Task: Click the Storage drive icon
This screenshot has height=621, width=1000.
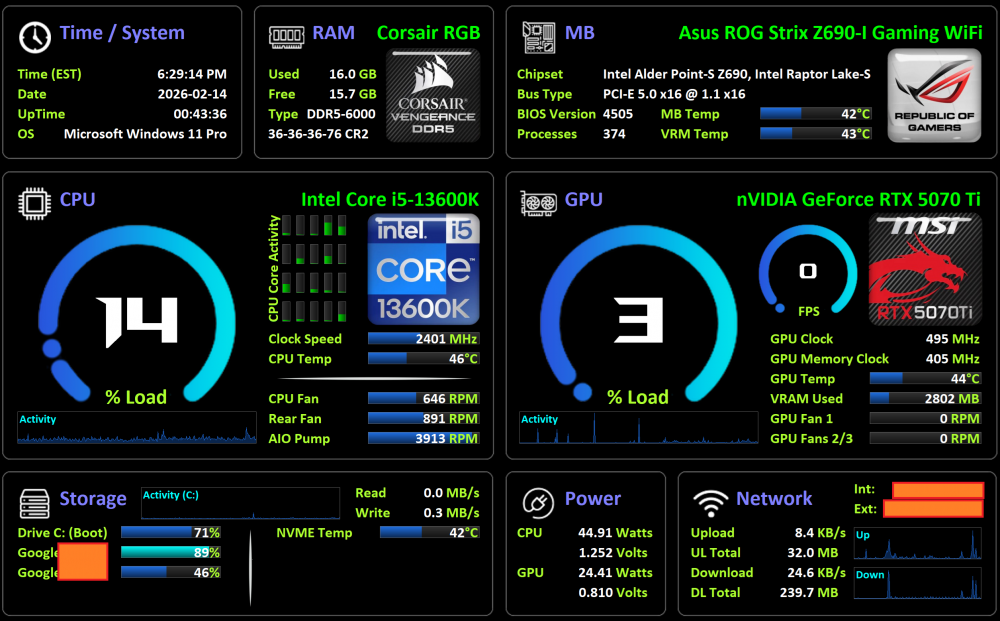Action: point(35,500)
